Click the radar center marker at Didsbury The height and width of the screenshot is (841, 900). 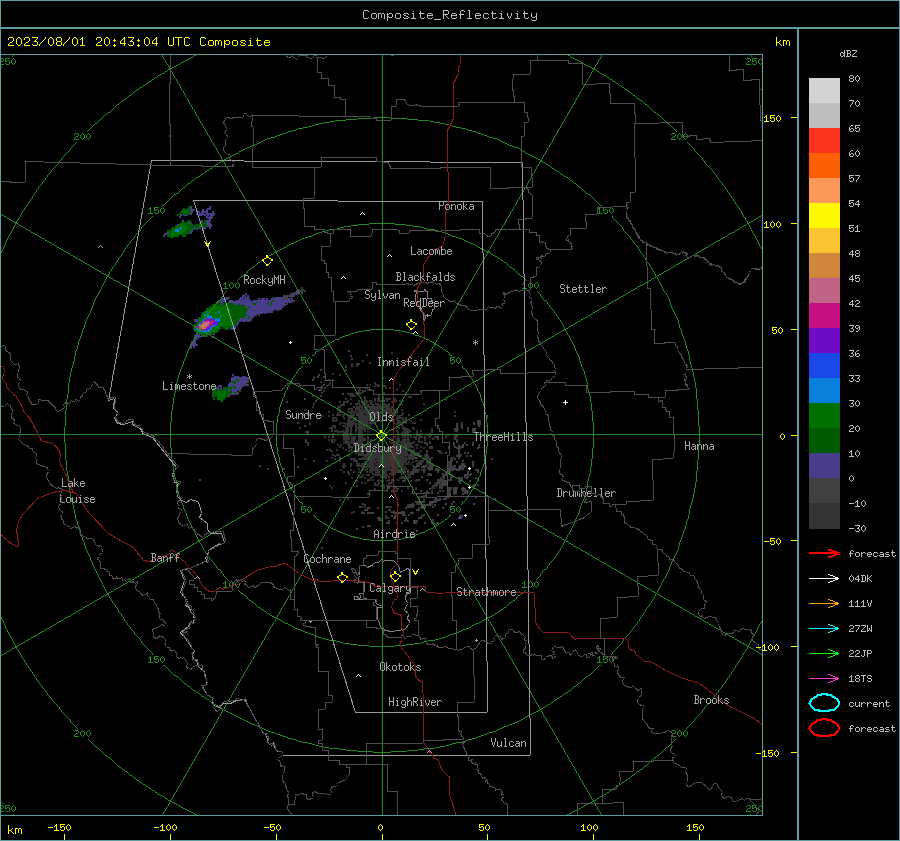coord(382,436)
